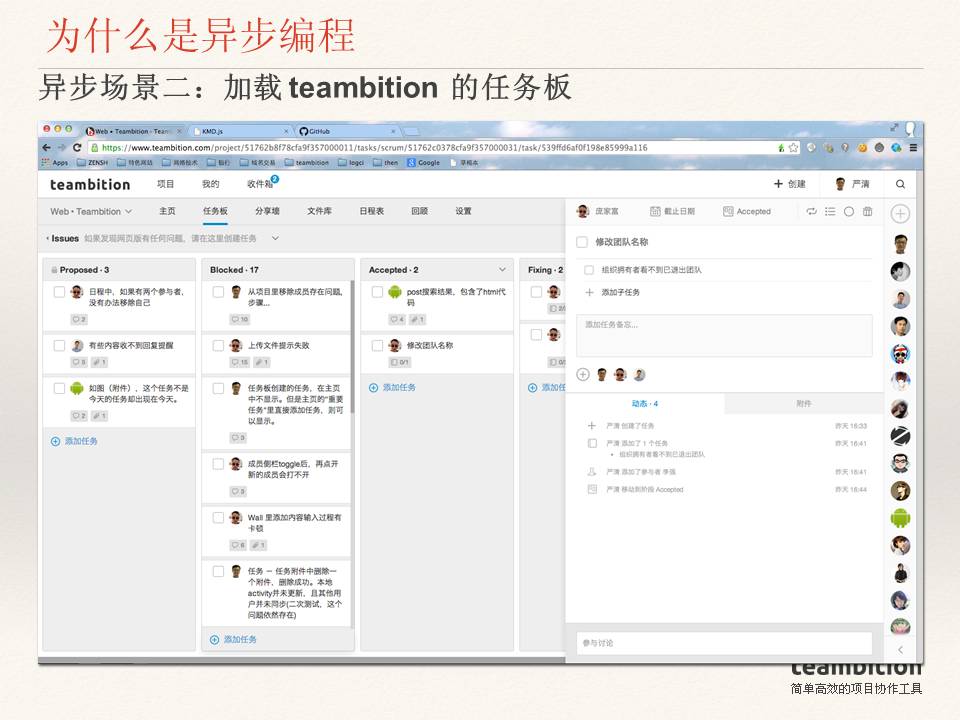Click the Android avatar in member sidebar
Image resolution: width=960 pixels, height=720 pixels.
tap(900, 518)
